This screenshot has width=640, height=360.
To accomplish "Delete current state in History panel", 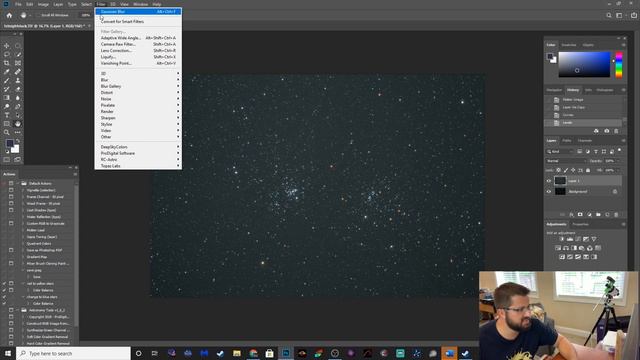I will click(616, 131).
